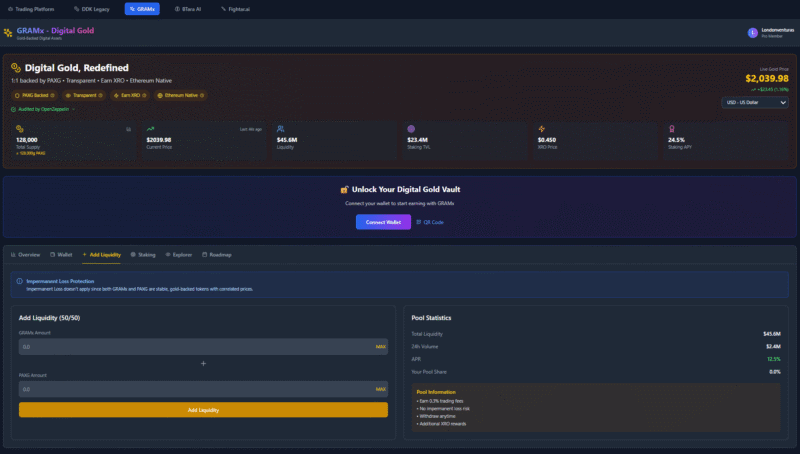The image size is (800, 454).
Task: Click the GRAMx gold coins logo
Action: tap(9, 33)
